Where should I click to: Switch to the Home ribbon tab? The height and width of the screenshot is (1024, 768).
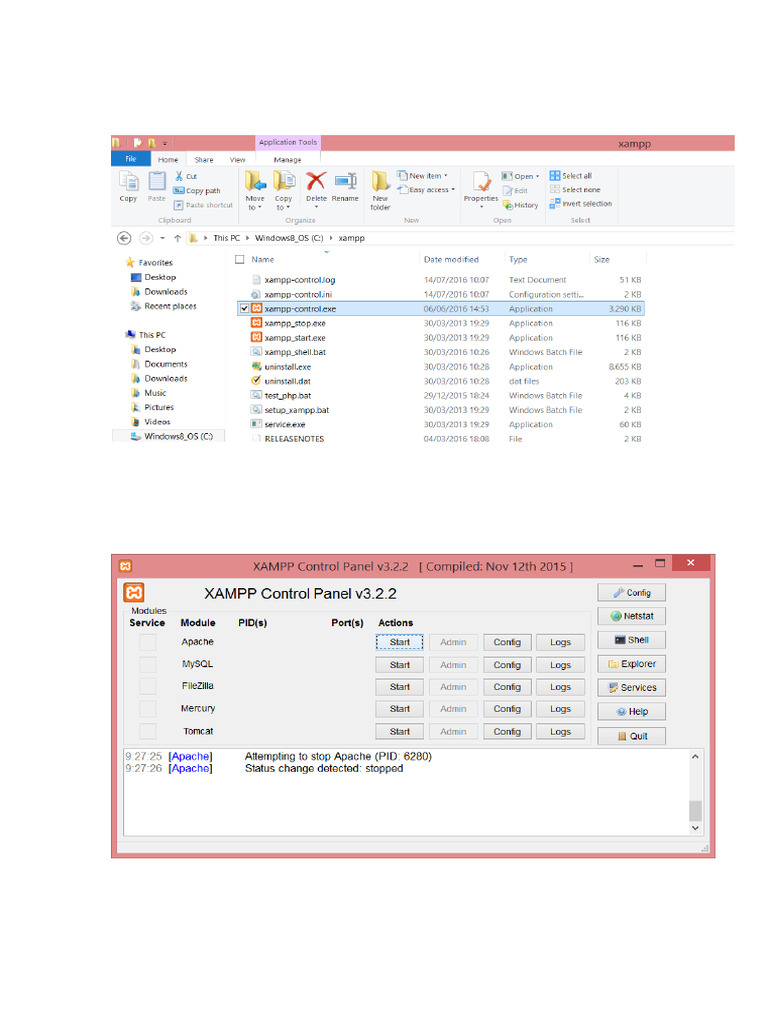(x=168, y=159)
